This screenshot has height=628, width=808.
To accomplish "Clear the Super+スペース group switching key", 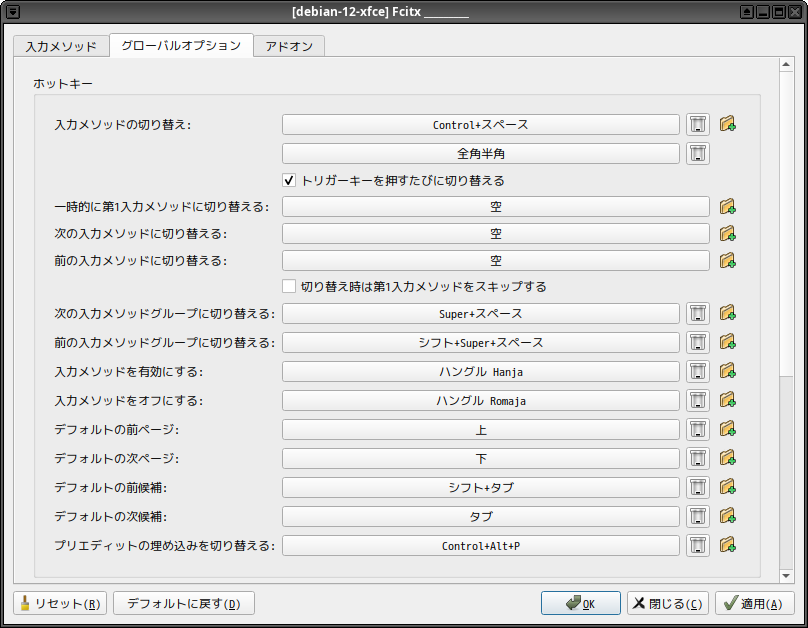I will (697, 312).
